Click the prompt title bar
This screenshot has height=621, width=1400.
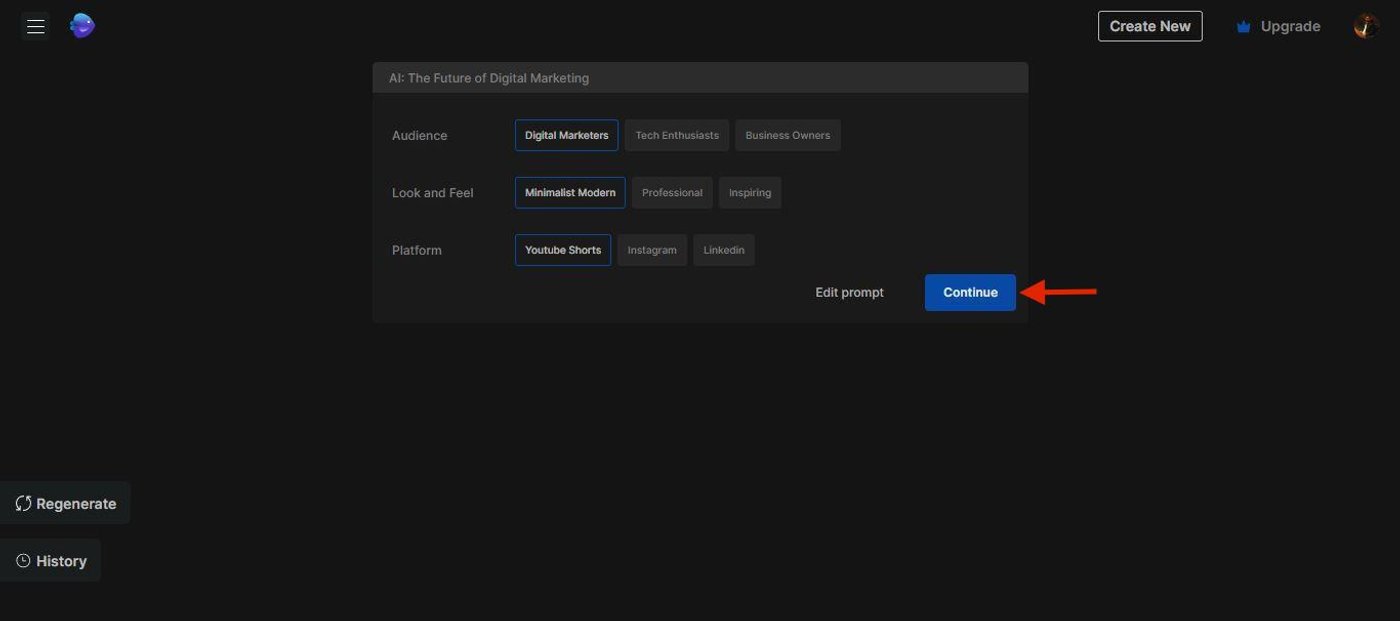tap(700, 77)
